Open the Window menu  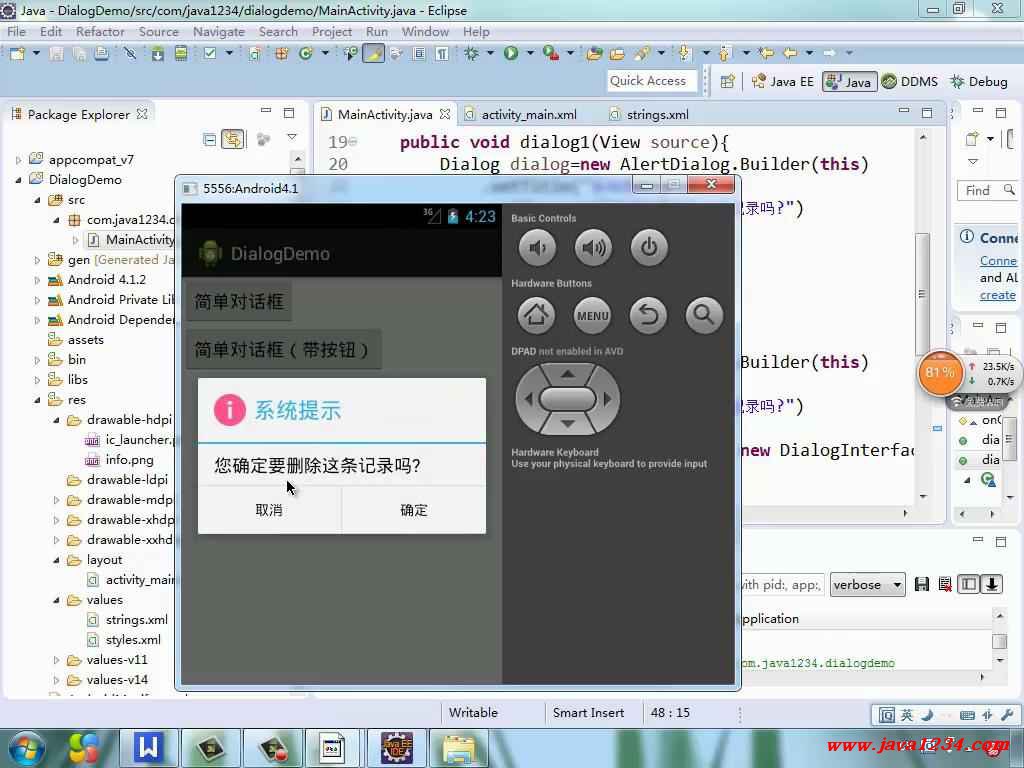pyautogui.click(x=425, y=31)
